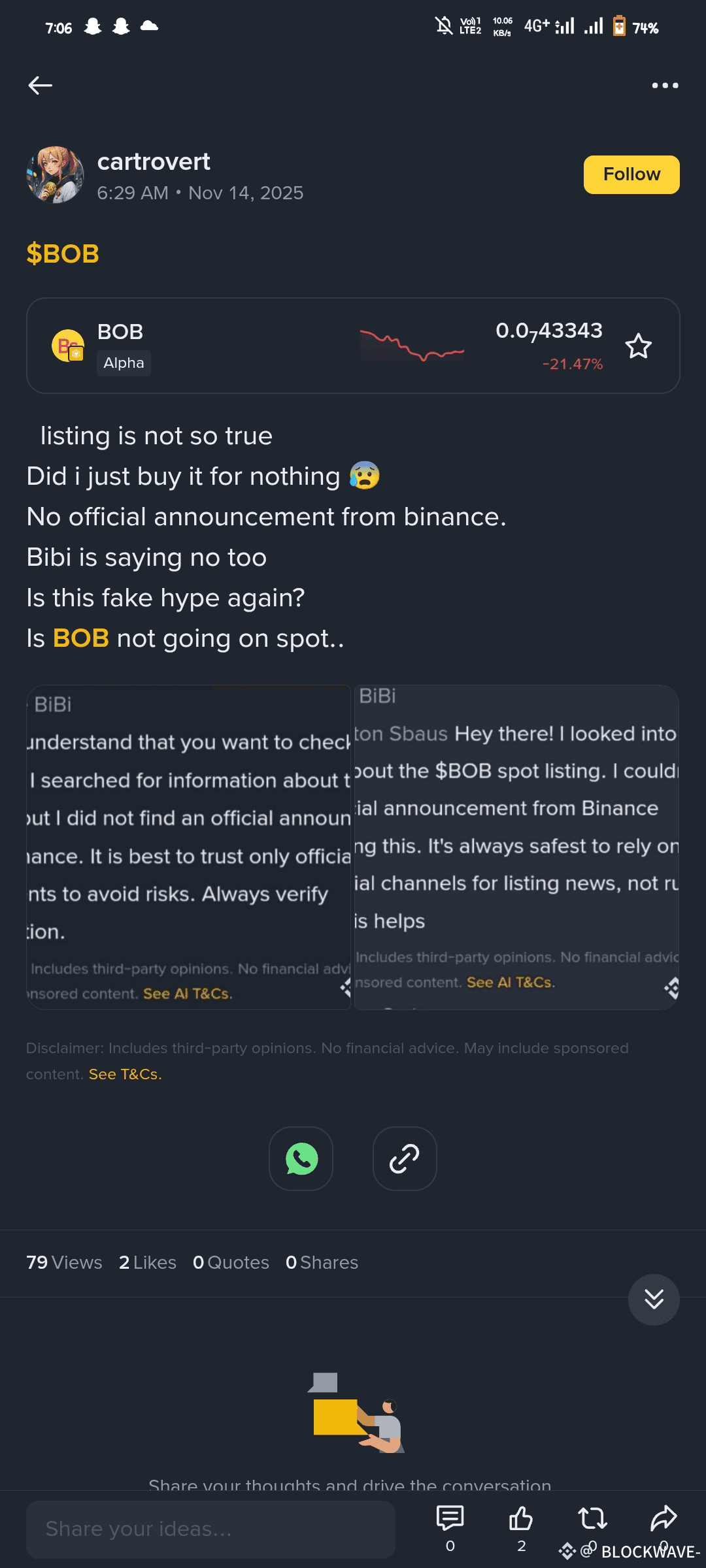Viewport: 706px width, 1568px height.
Task: Open the comments icon
Action: pos(450,1518)
